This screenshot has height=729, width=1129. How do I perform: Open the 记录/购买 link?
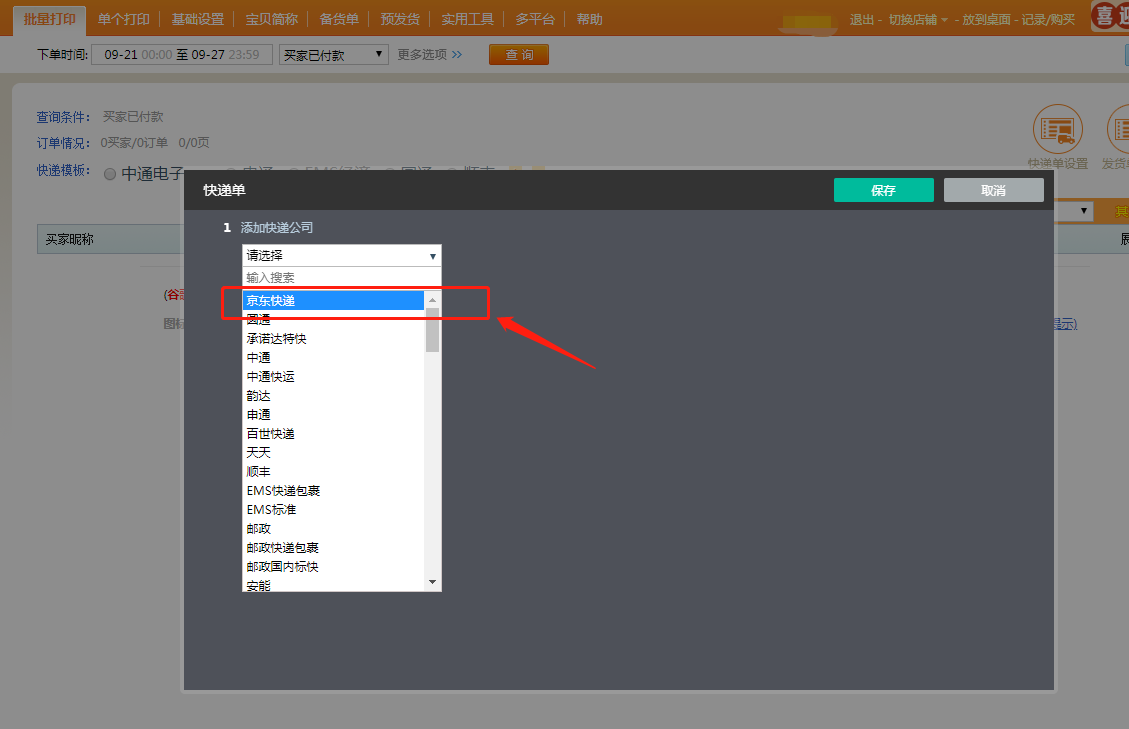[x=1048, y=19]
